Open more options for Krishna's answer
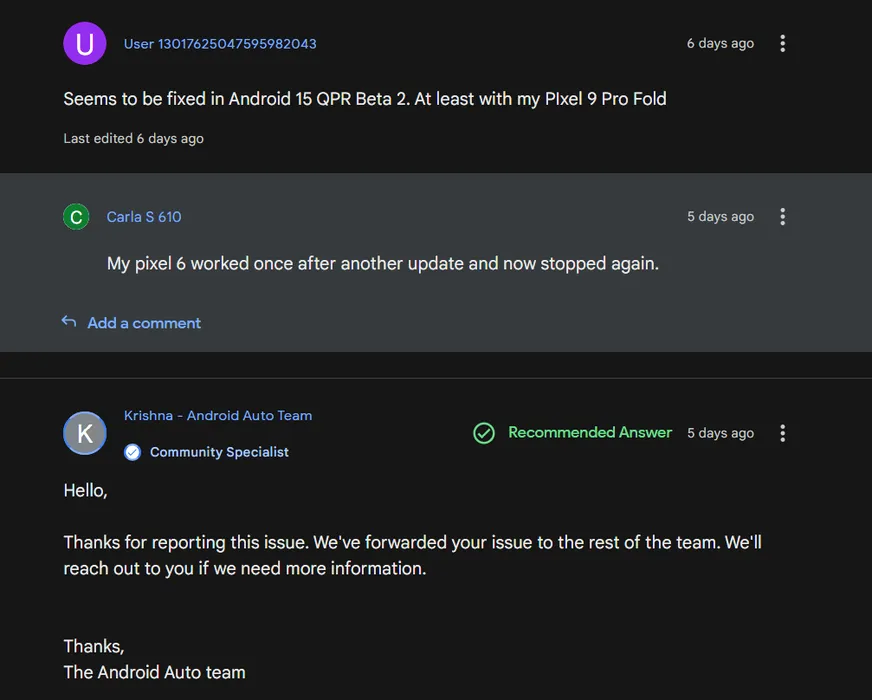The image size is (872, 700). pos(782,433)
